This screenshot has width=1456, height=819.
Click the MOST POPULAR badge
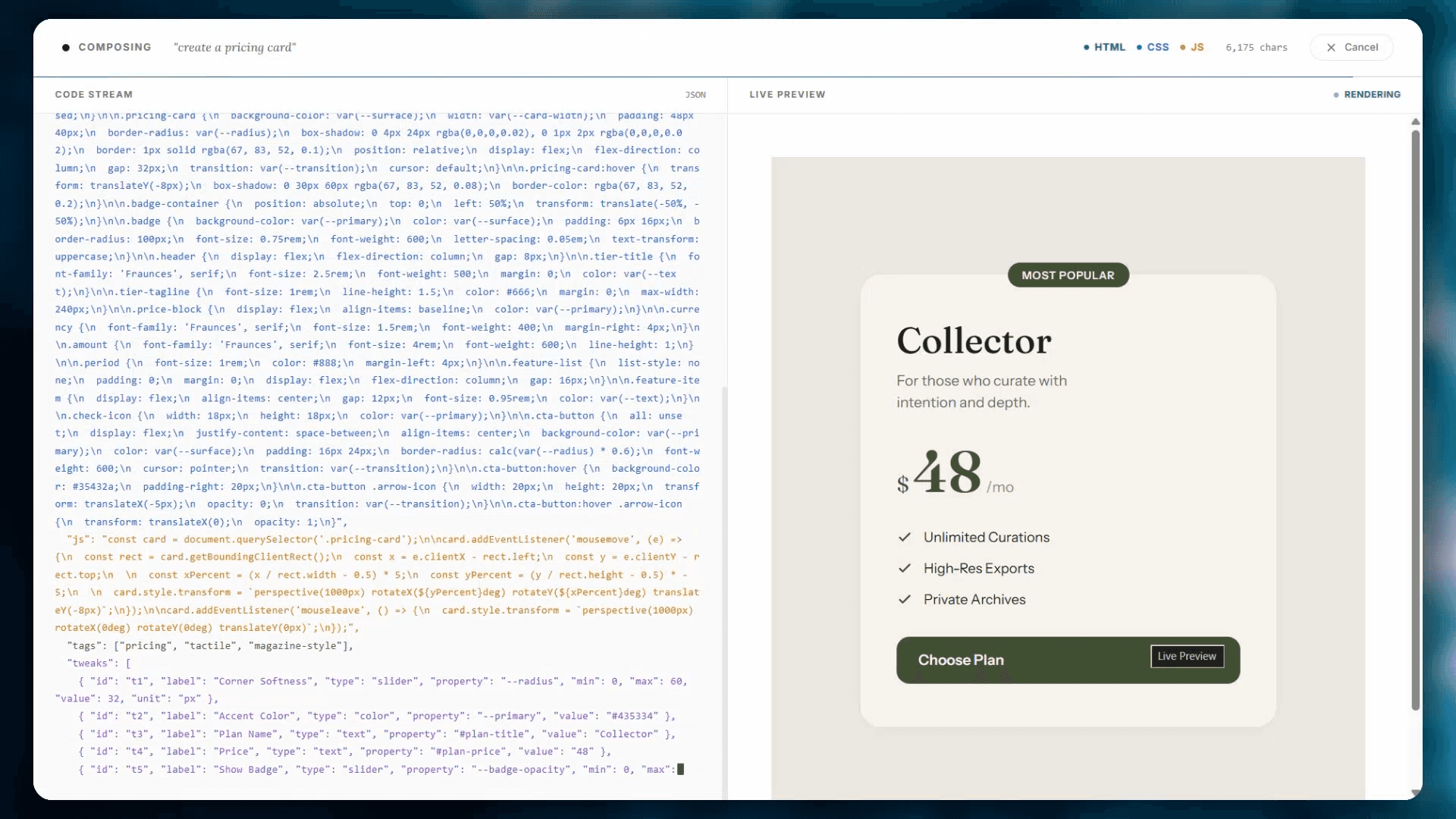click(1068, 275)
